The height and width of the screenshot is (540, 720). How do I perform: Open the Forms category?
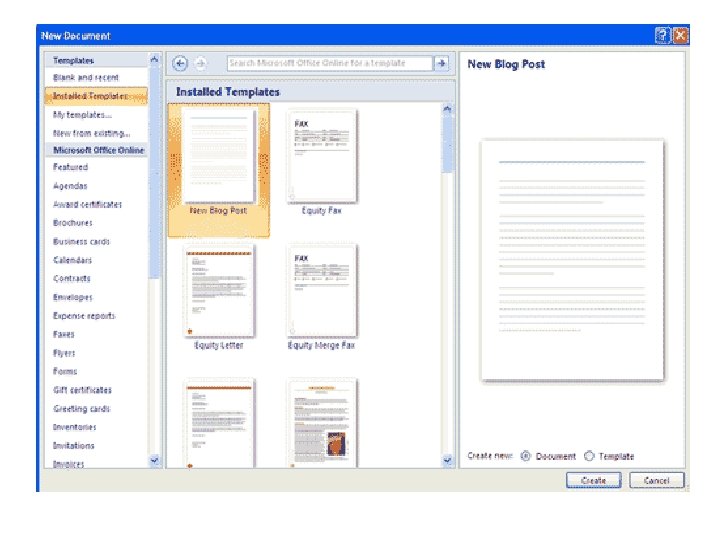(x=65, y=371)
